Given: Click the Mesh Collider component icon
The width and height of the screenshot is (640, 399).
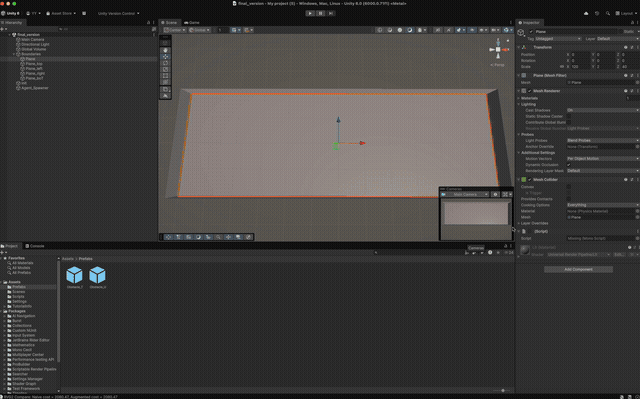Looking at the screenshot, I should 524,180.
